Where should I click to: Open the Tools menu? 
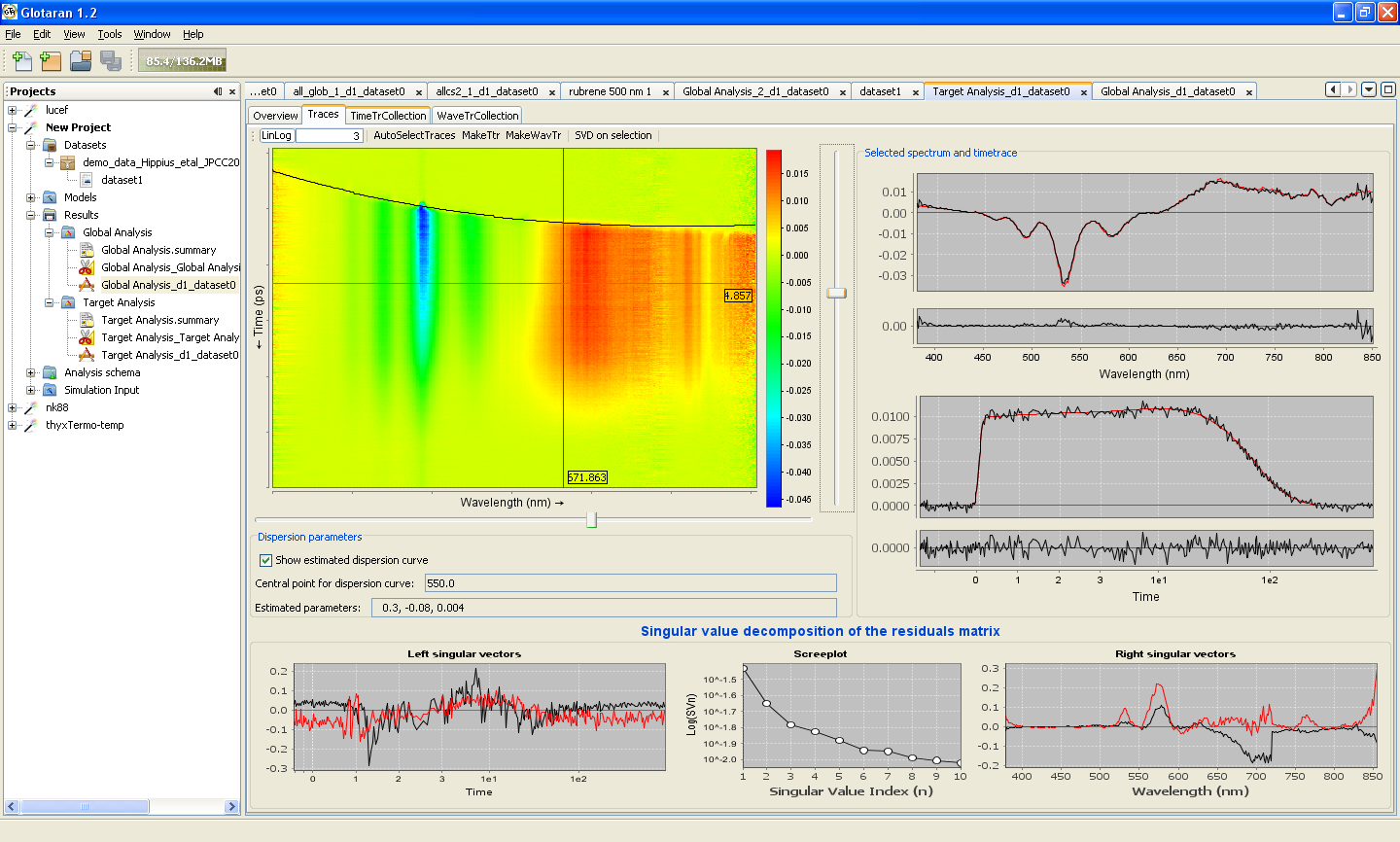click(x=110, y=34)
